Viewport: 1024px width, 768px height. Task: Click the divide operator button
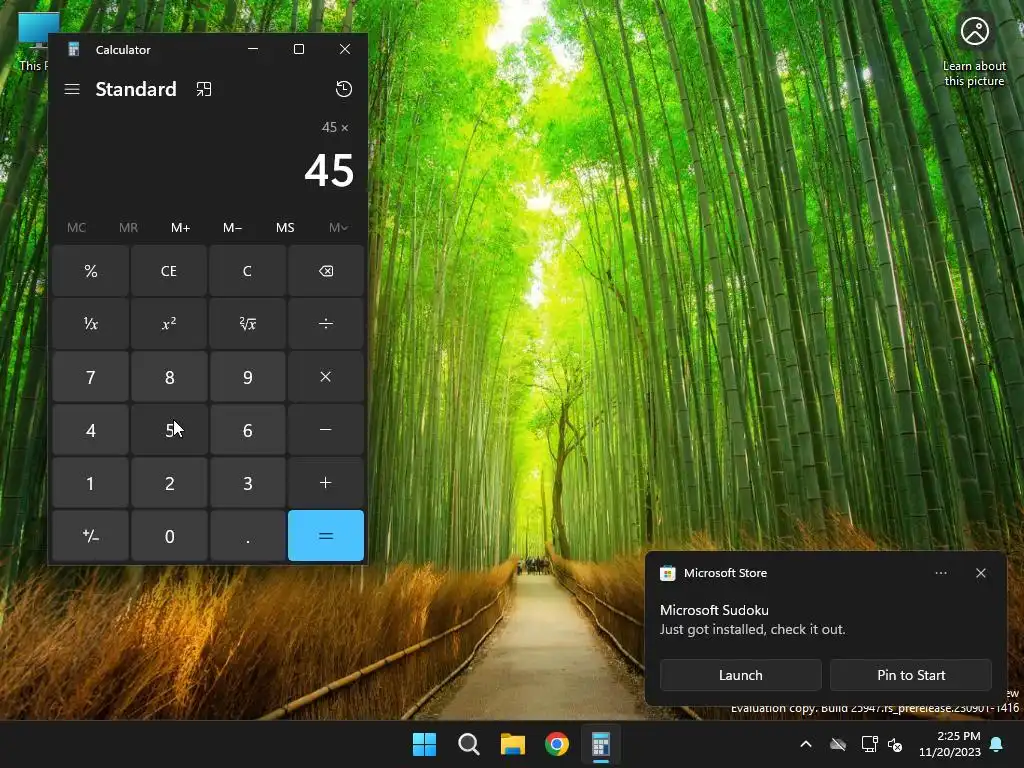(x=326, y=324)
